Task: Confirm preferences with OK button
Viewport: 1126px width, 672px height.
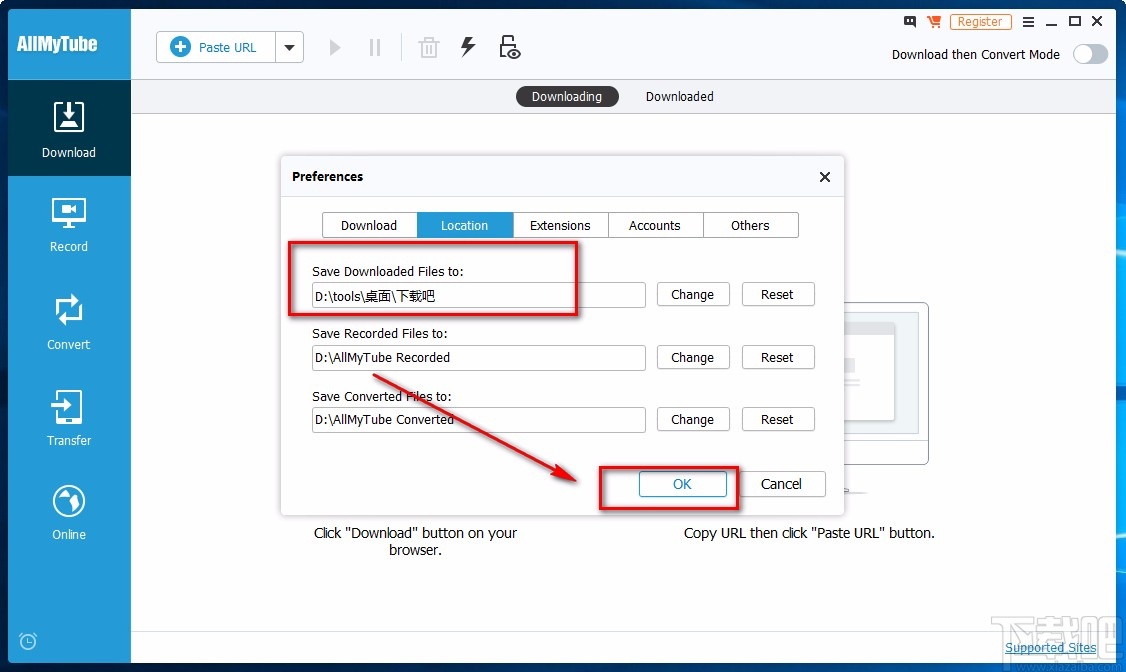Action: 682,484
